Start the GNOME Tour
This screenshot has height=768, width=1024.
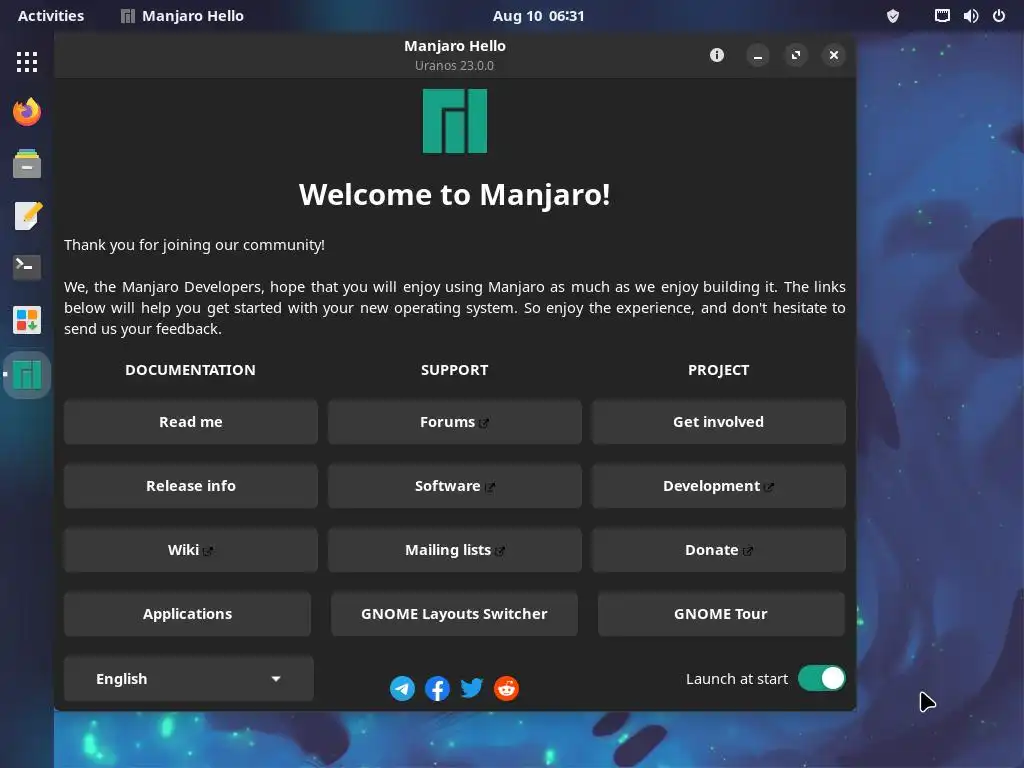(721, 614)
